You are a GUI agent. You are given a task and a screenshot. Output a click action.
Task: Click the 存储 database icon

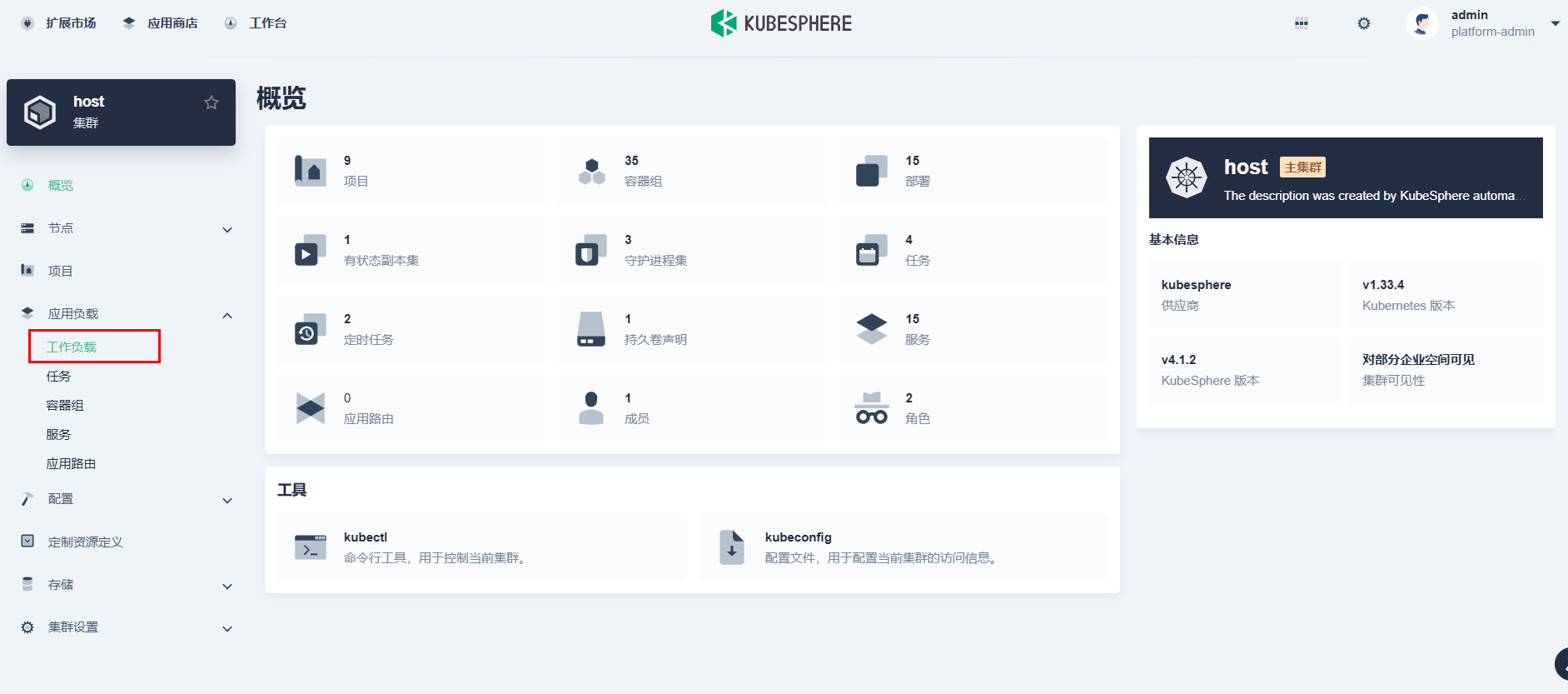[x=27, y=584]
